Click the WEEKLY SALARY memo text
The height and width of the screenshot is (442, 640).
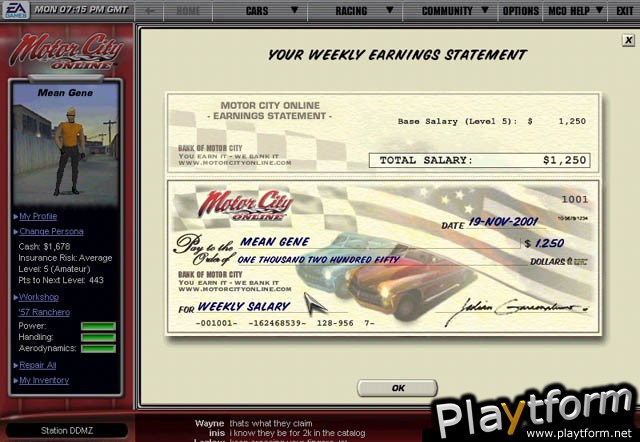(x=243, y=307)
